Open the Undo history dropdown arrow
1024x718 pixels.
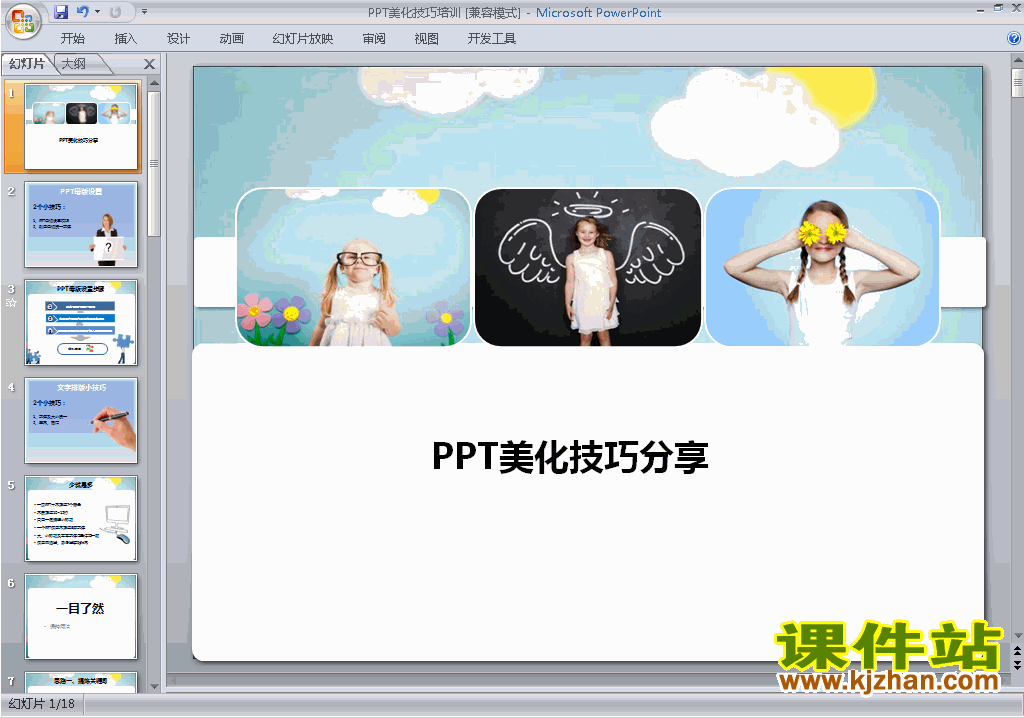(97, 12)
